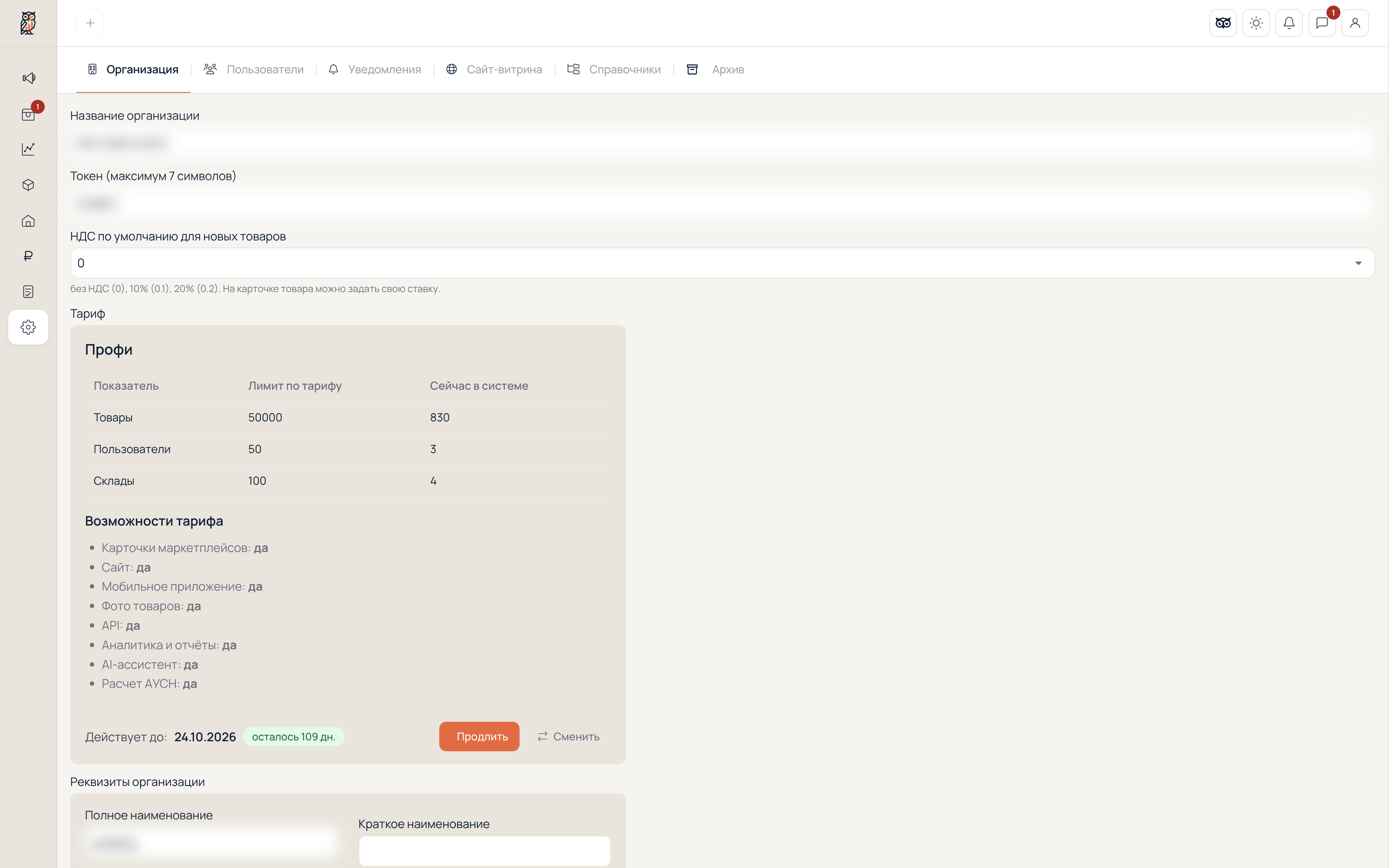Screen dimensions: 1389x868
Task: Open the warehouse house icon in sidebar
Action: coord(28,221)
